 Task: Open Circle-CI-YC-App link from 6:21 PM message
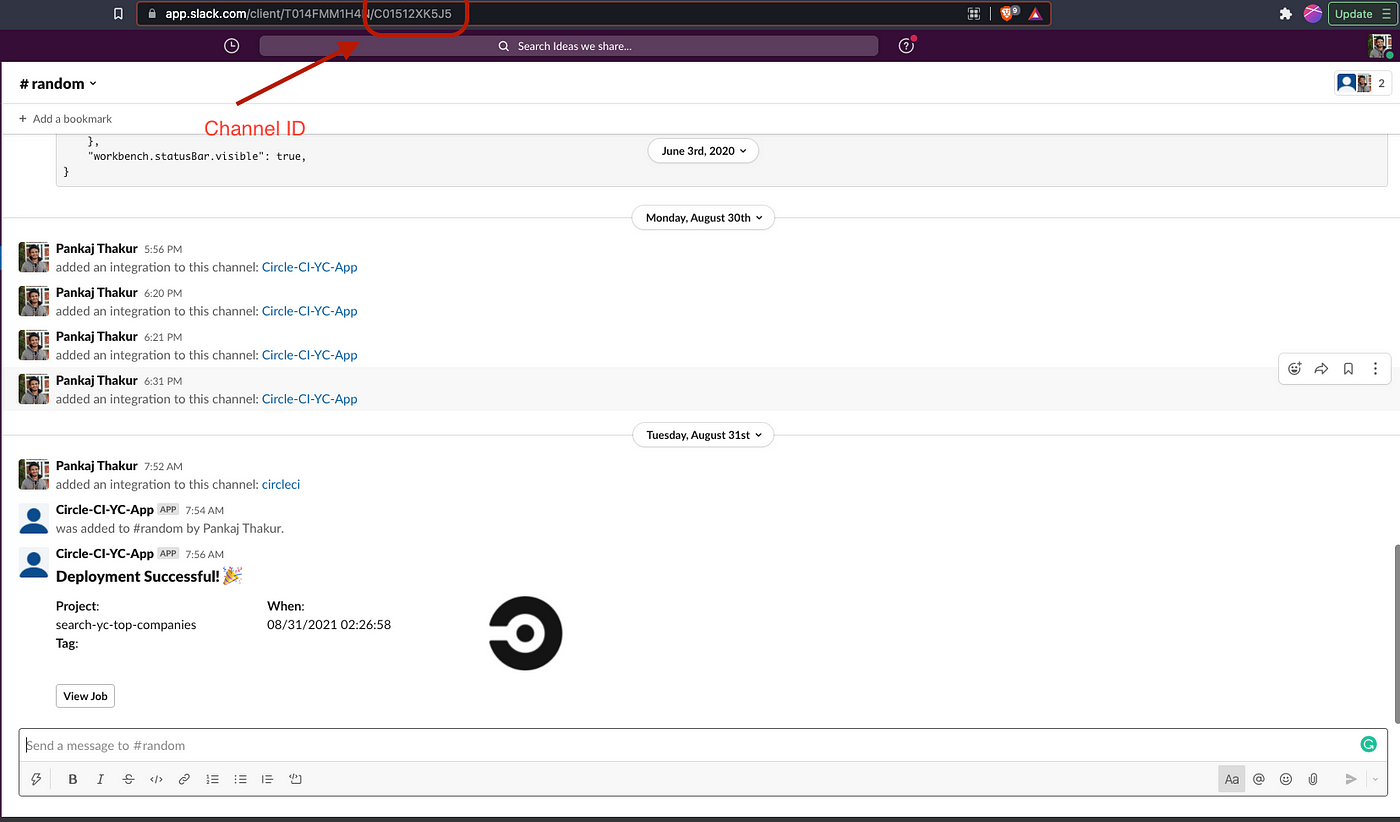coord(309,355)
